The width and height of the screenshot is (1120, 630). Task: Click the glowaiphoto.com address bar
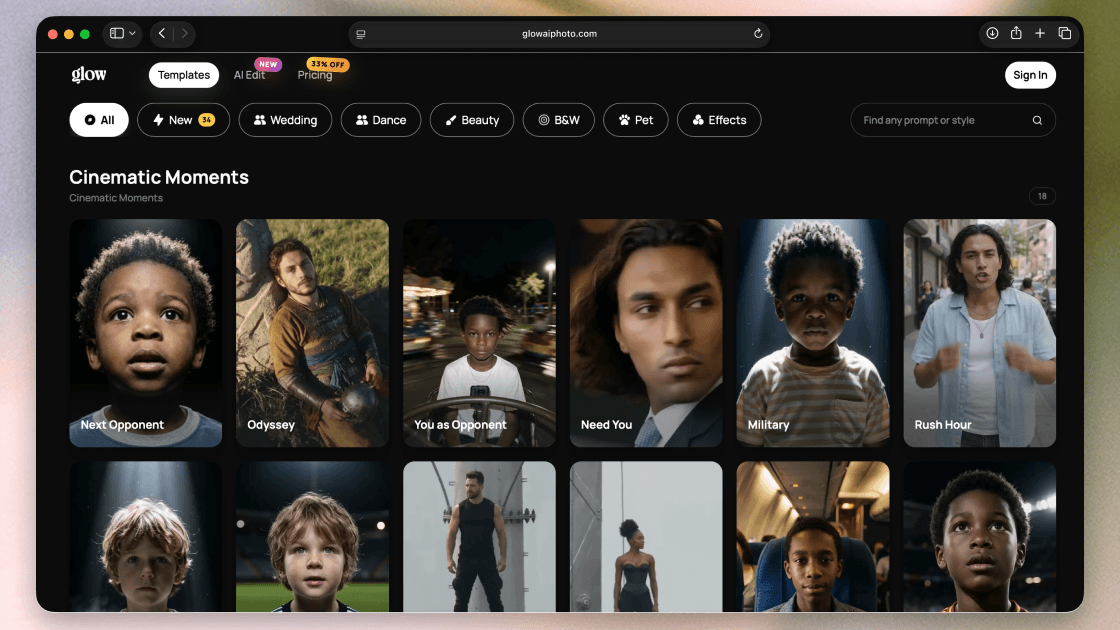coord(559,34)
